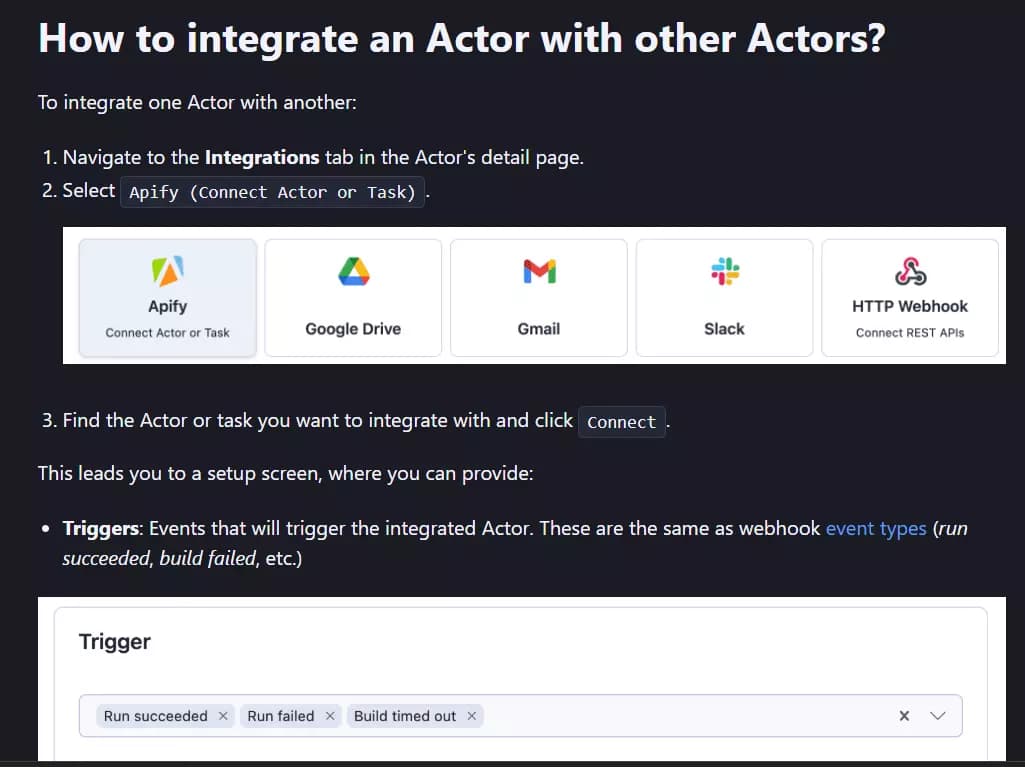The image size is (1025, 767).
Task: Expand the trigger events dropdown chevron
Action: point(937,715)
